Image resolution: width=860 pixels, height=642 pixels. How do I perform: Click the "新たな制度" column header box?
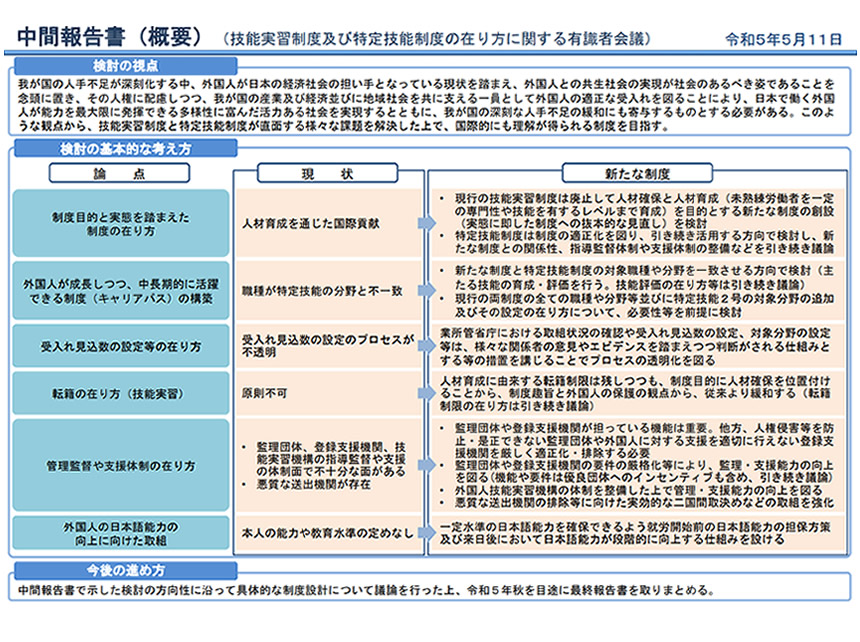(x=637, y=173)
